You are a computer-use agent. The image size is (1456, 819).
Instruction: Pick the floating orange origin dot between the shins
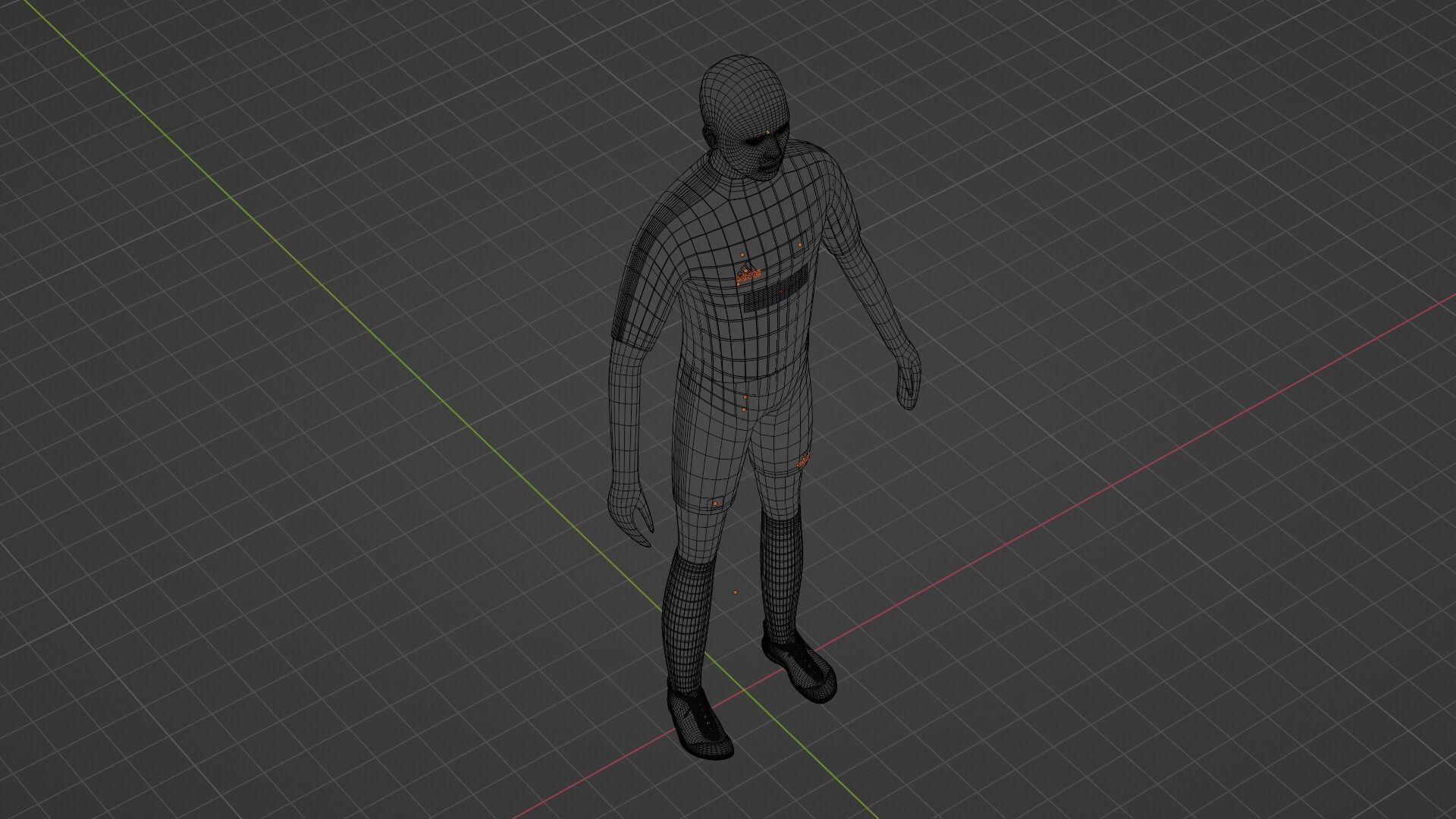tap(734, 593)
